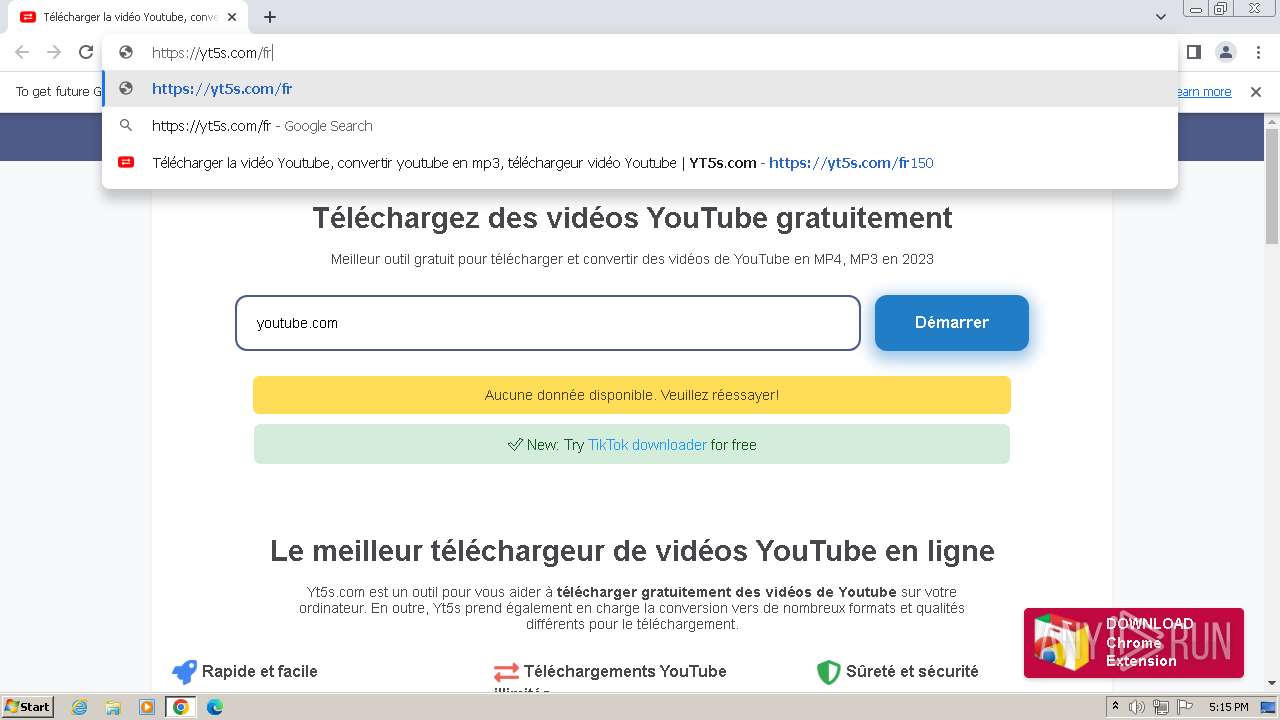1280x720 pixels.
Task: Dismiss the infobar with its X button
Action: point(1256,92)
